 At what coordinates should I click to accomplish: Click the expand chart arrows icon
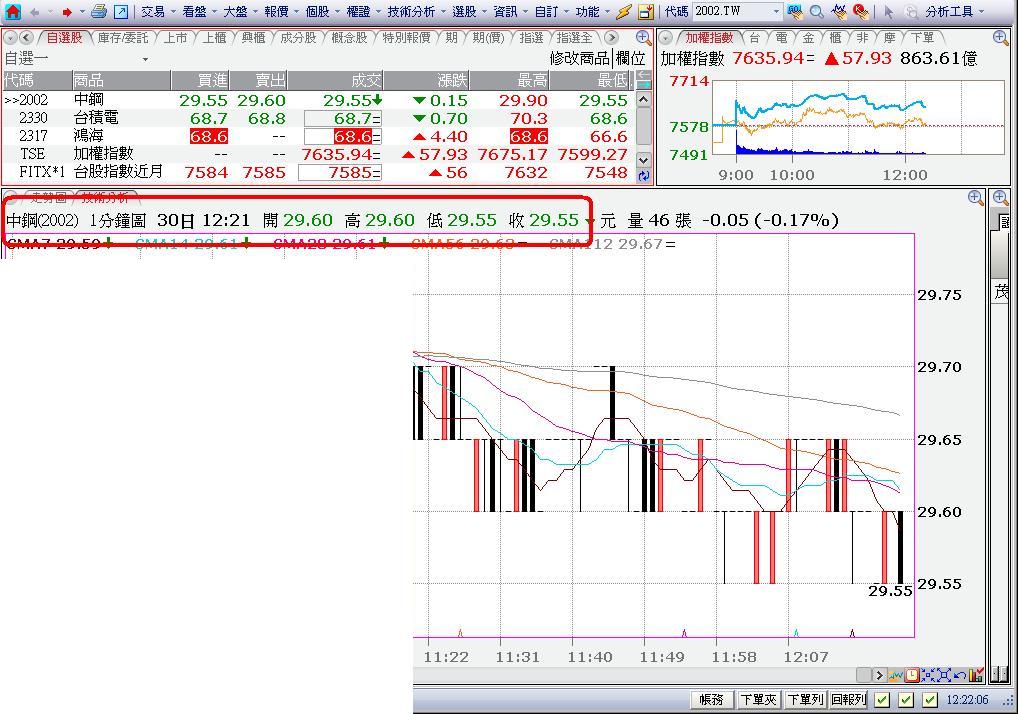point(944,676)
